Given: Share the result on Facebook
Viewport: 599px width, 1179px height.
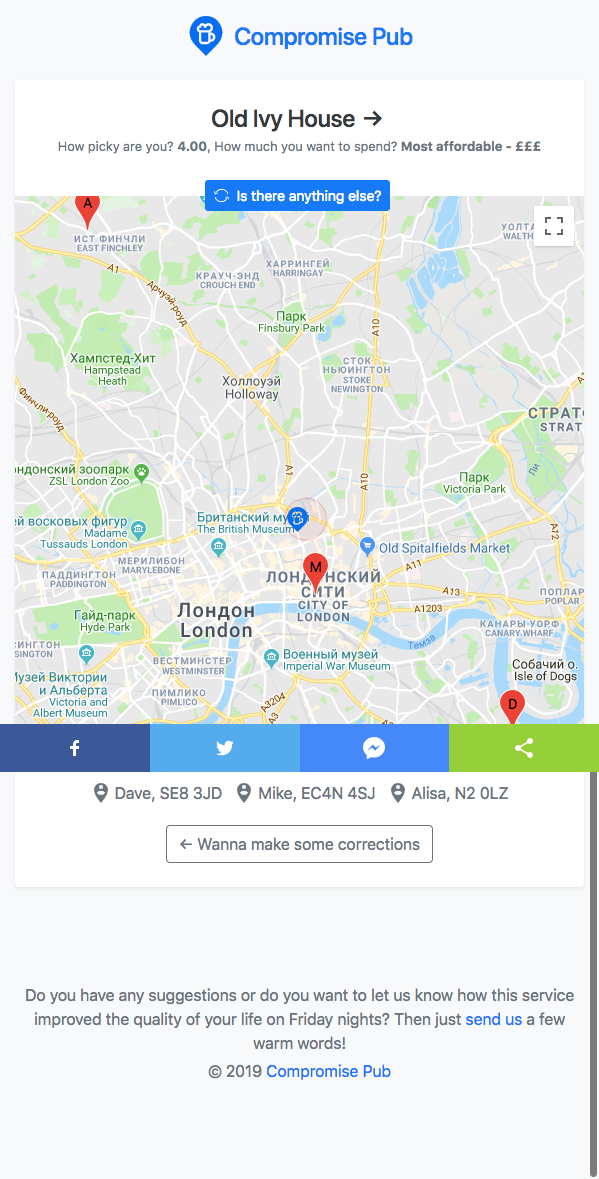Looking at the screenshot, I should point(75,747).
